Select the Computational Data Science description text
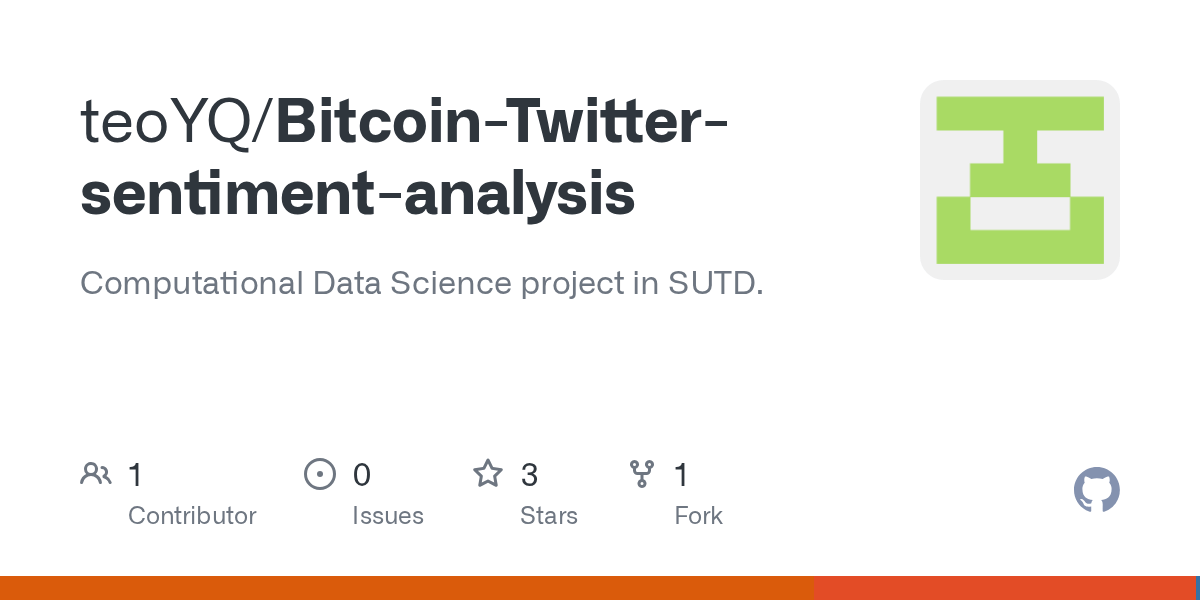 click(x=421, y=283)
